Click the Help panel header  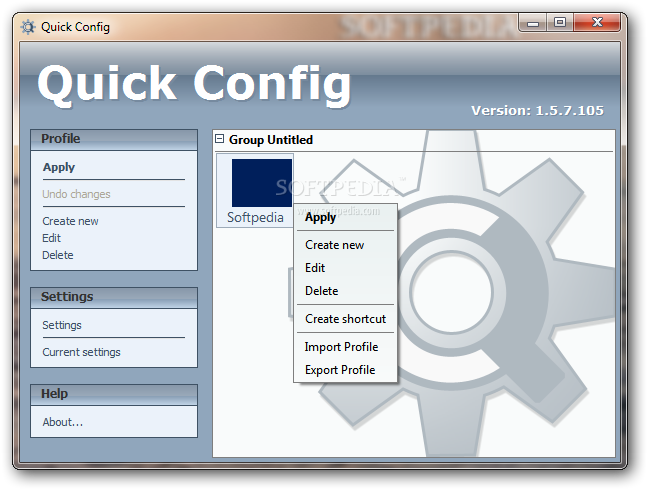pos(114,395)
